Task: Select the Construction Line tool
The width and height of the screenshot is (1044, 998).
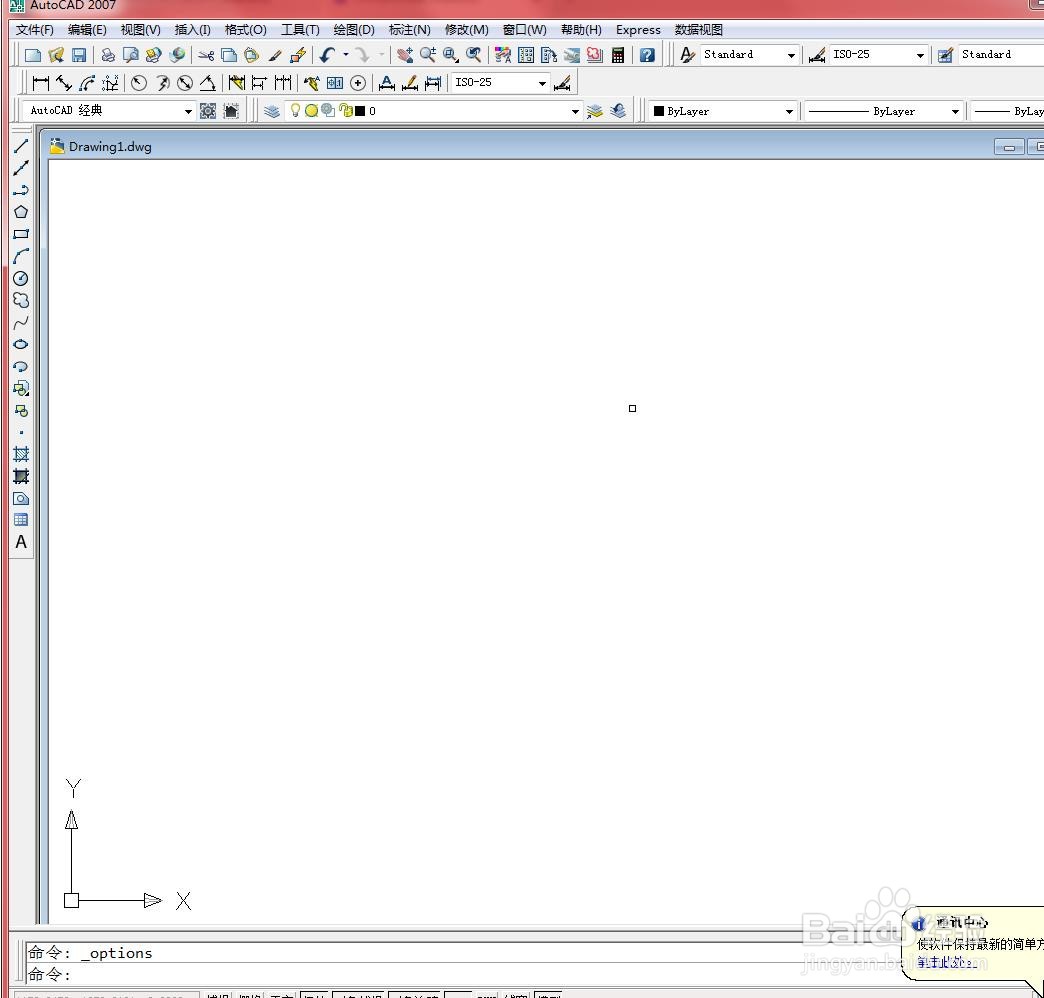Action: click(21, 168)
